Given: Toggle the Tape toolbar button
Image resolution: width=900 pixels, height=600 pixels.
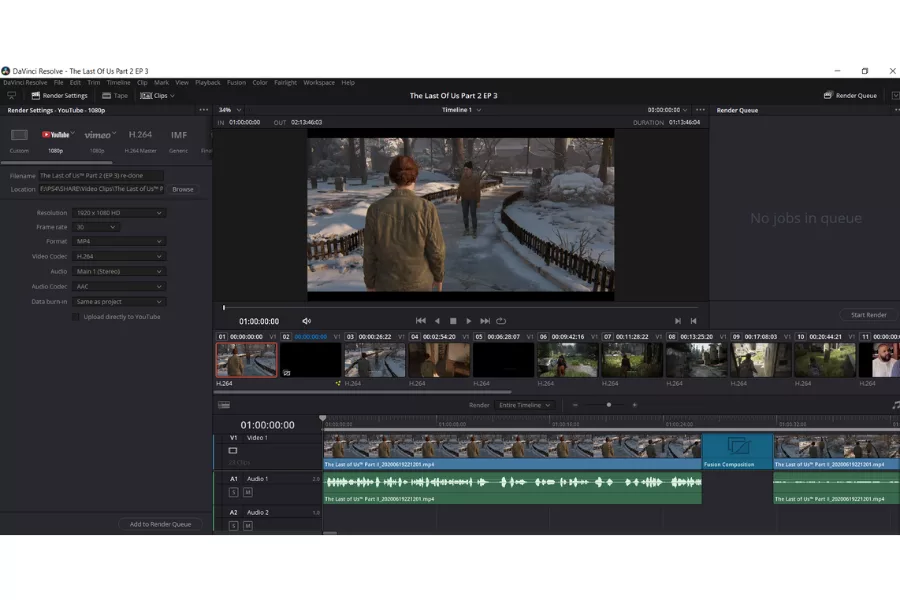Looking at the screenshot, I should (x=115, y=96).
